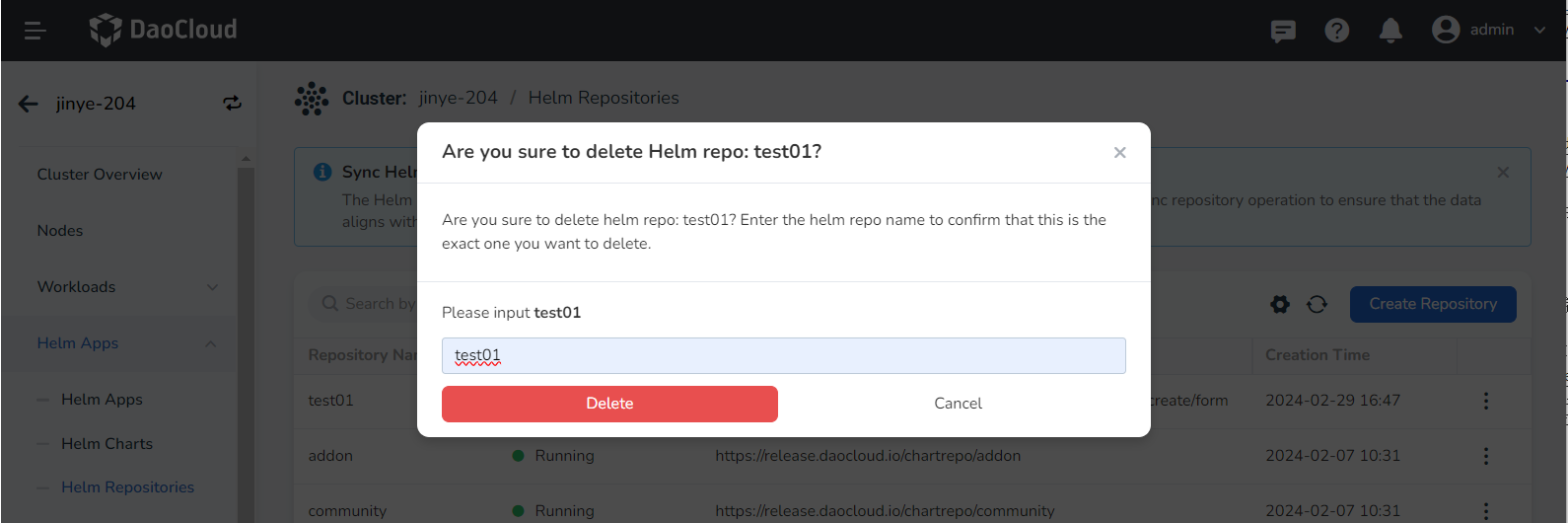Click the back arrow beside jinye-204
Viewport: 1568px width, 523px height.
pyautogui.click(x=29, y=104)
